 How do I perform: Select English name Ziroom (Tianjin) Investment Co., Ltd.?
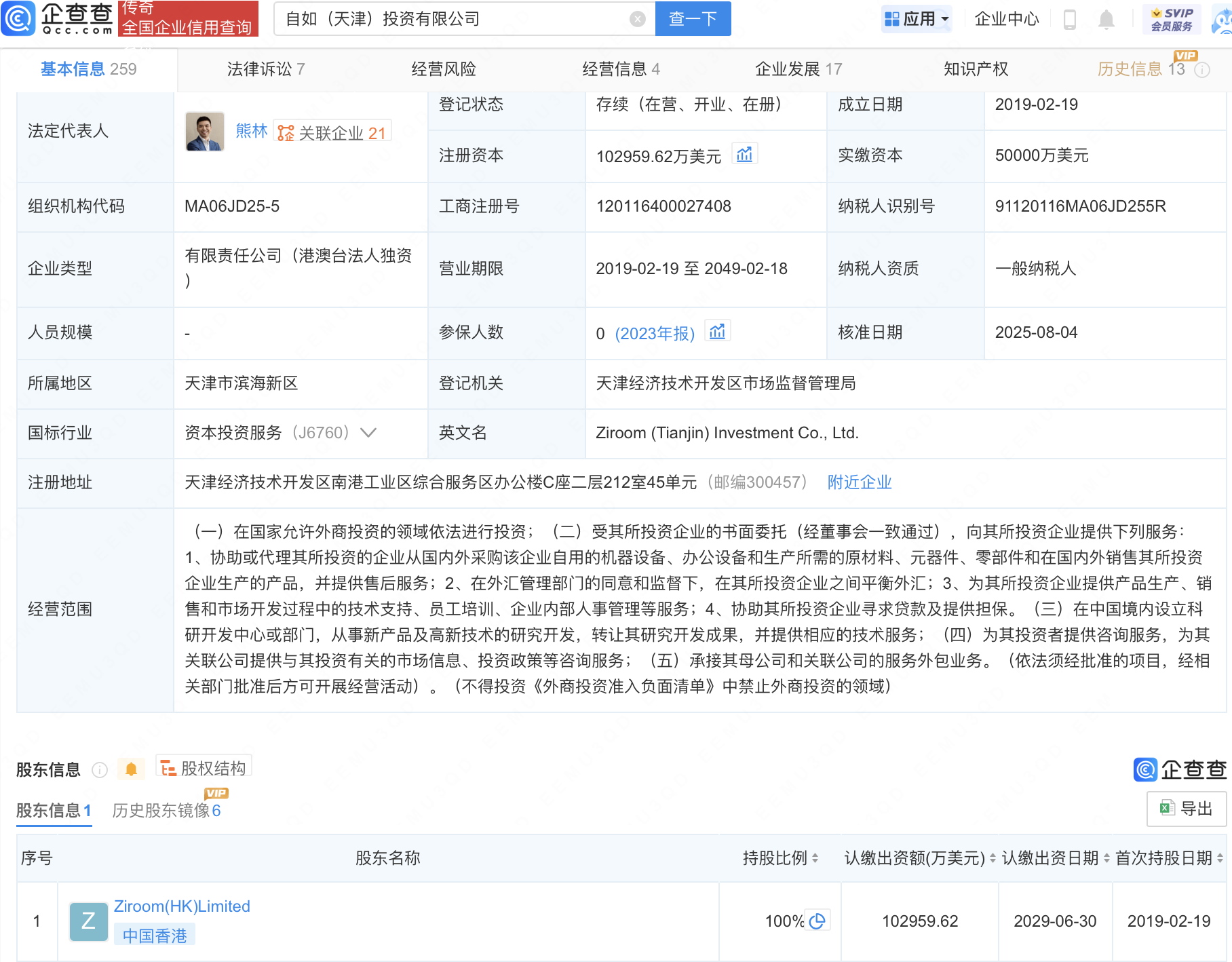click(727, 433)
